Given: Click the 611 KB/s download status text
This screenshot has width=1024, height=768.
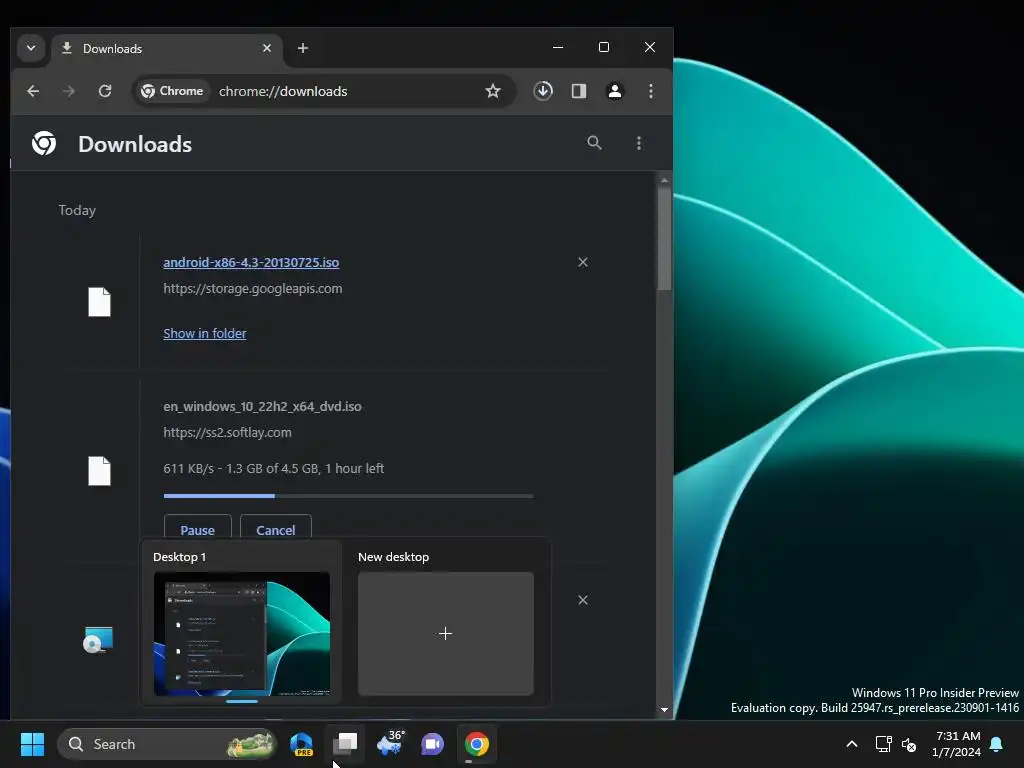Looking at the screenshot, I should point(273,468).
